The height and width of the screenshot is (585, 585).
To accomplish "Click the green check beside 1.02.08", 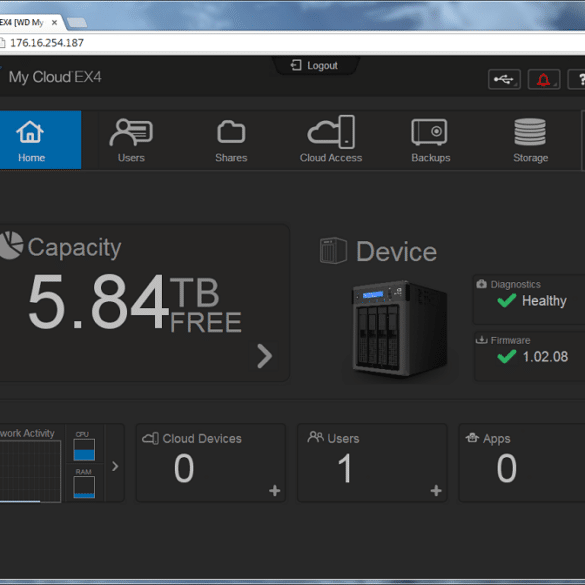I will 507,356.
